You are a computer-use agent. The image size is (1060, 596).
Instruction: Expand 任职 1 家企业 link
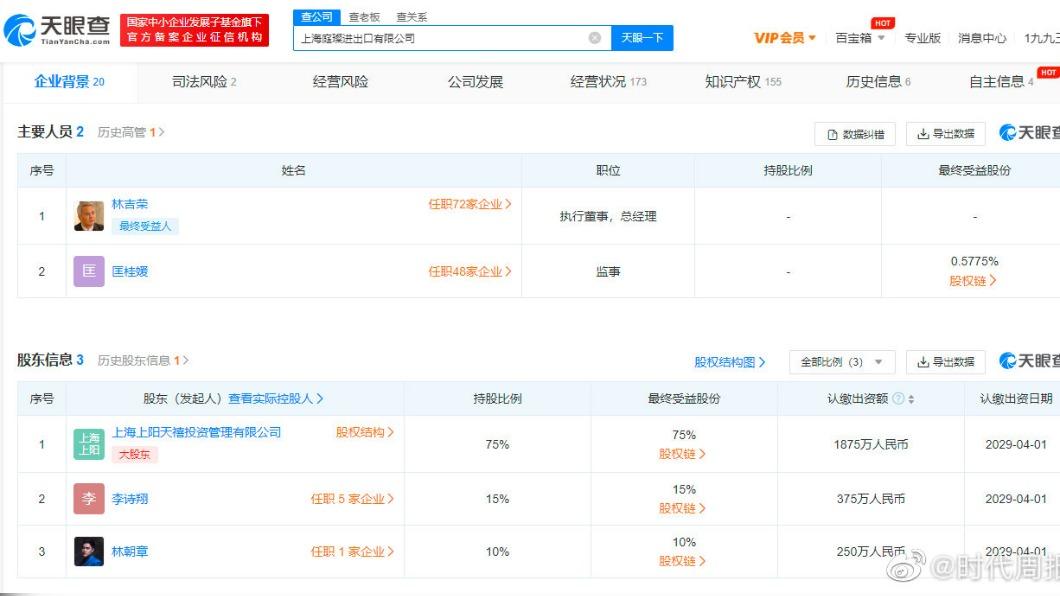(x=352, y=551)
